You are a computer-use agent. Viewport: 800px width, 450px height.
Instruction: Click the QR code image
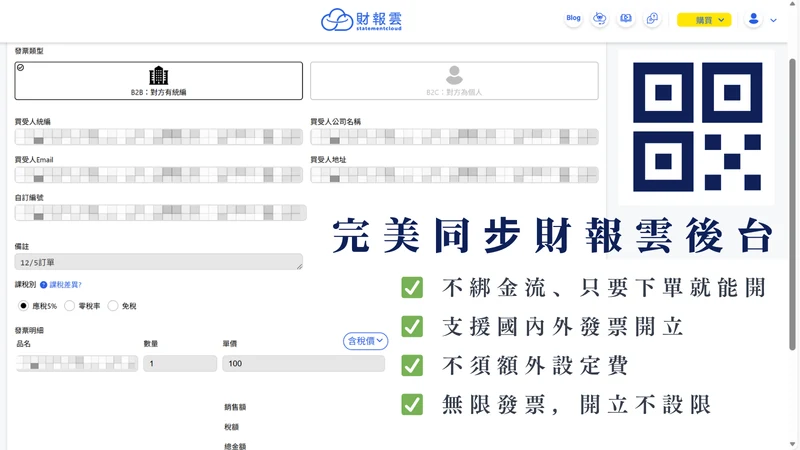tap(697, 127)
